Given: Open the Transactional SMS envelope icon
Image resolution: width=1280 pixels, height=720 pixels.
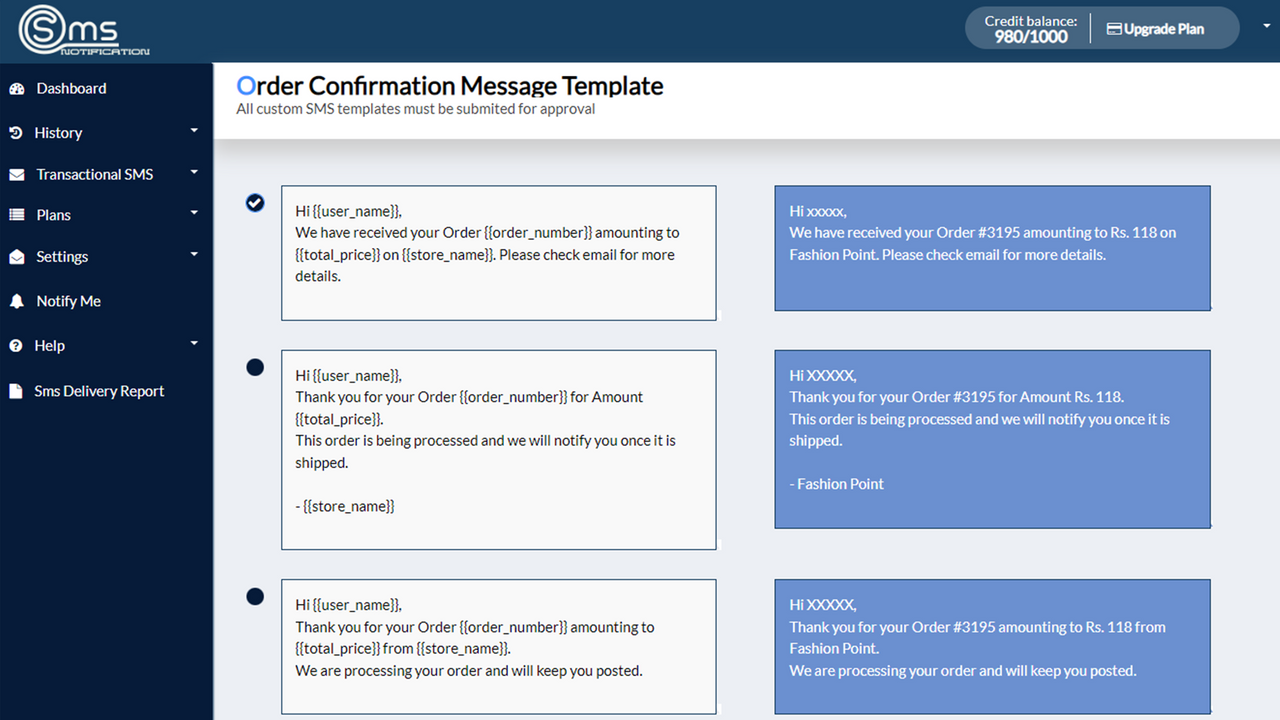Looking at the screenshot, I should point(16,173).
